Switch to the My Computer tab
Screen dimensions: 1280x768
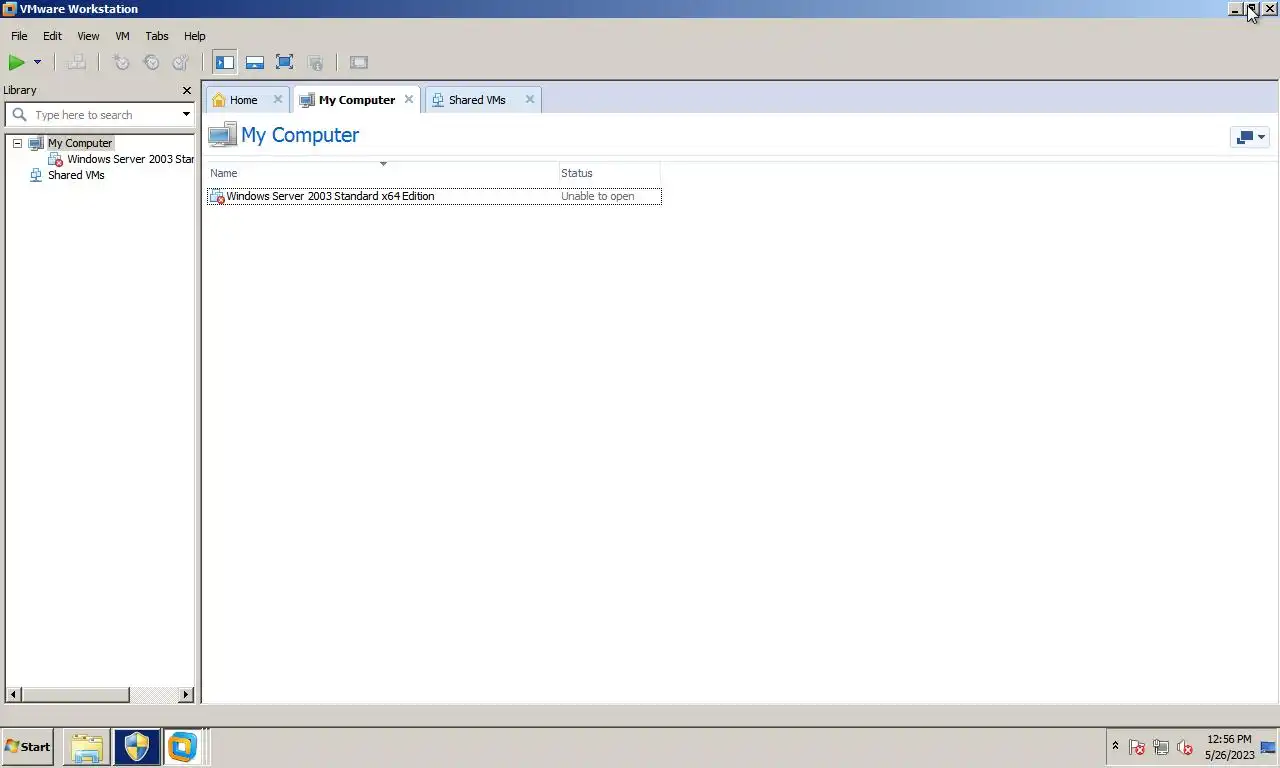356,100
